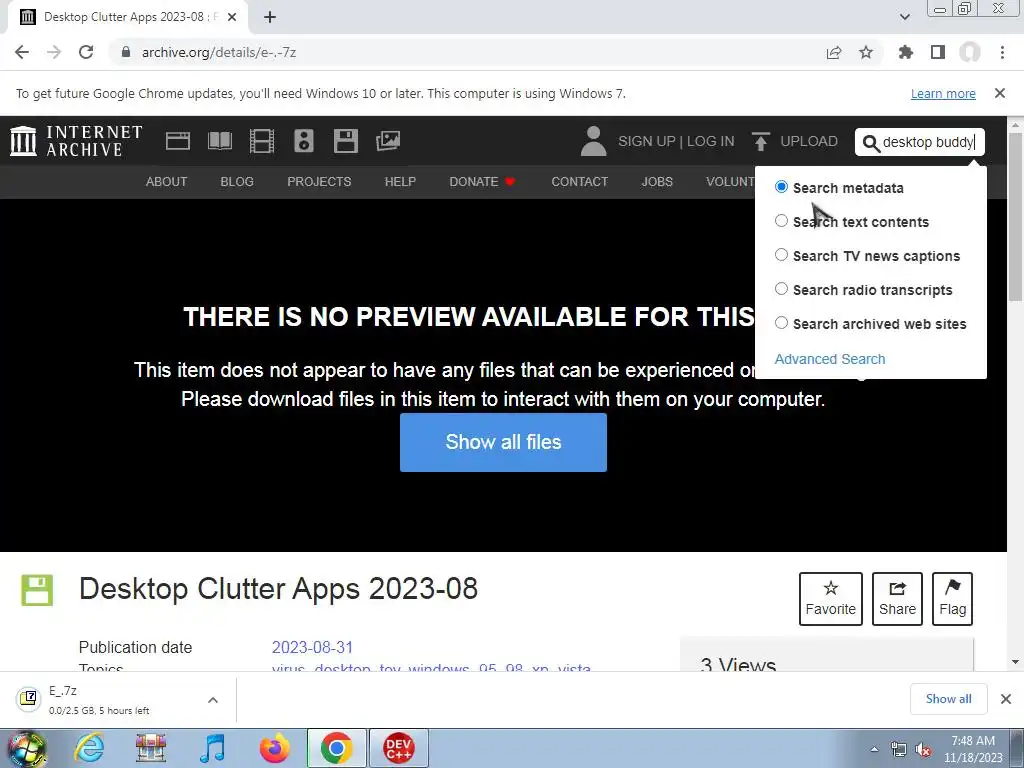Click the user avatar icon
The height and width of the screenshot is (768, 1024).
tap(594, 141)
